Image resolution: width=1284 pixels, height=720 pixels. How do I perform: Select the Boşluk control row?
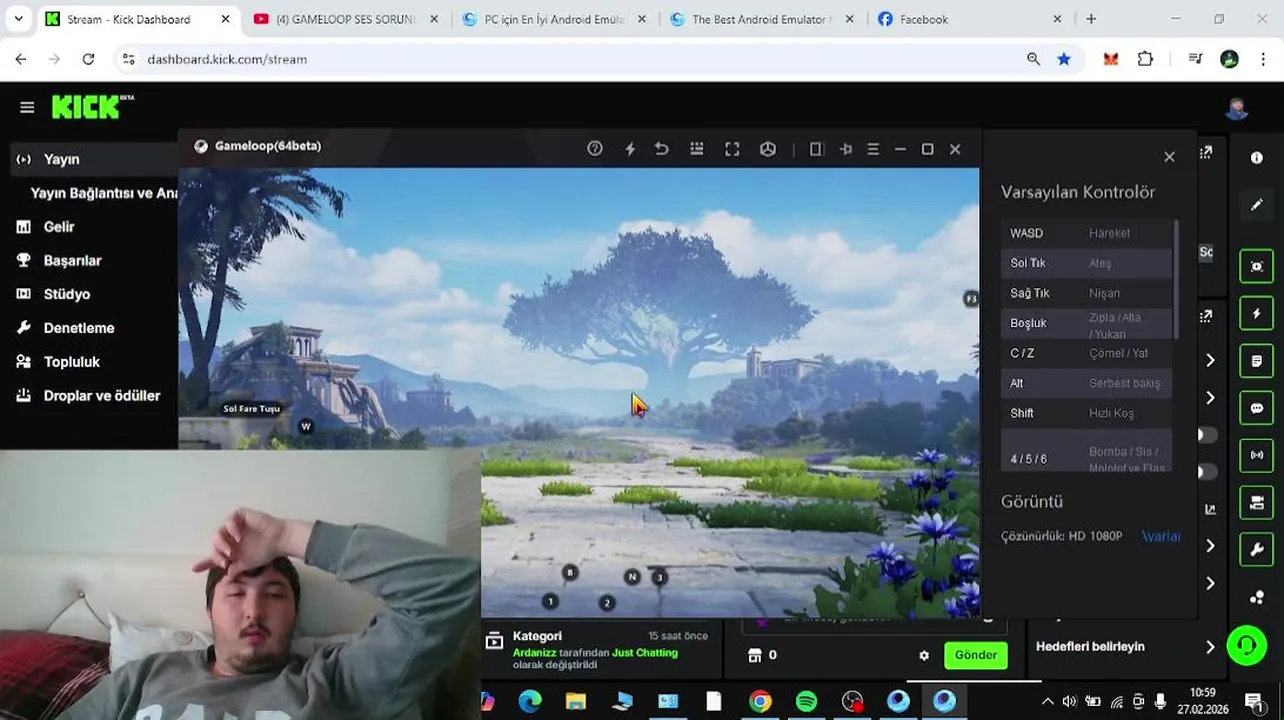(1086, 323)
